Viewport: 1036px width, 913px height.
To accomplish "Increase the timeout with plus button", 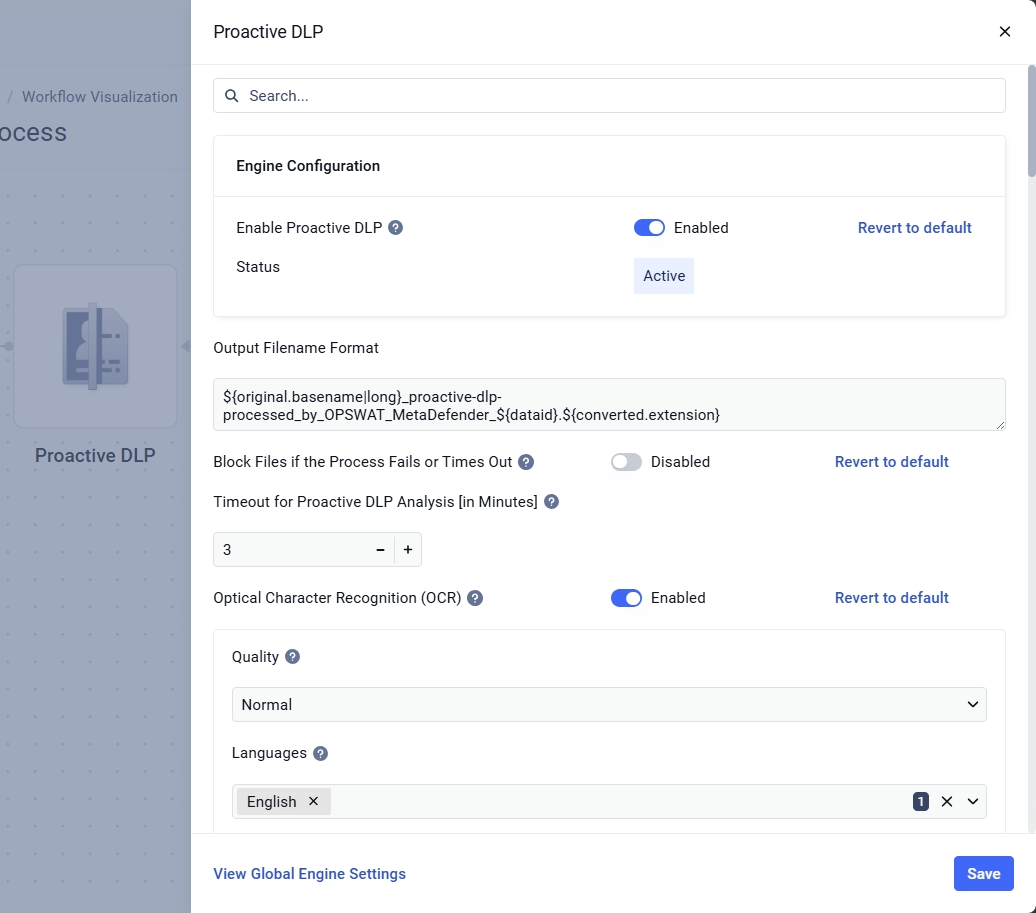I will pyautogui.click(x=408, y=550).
